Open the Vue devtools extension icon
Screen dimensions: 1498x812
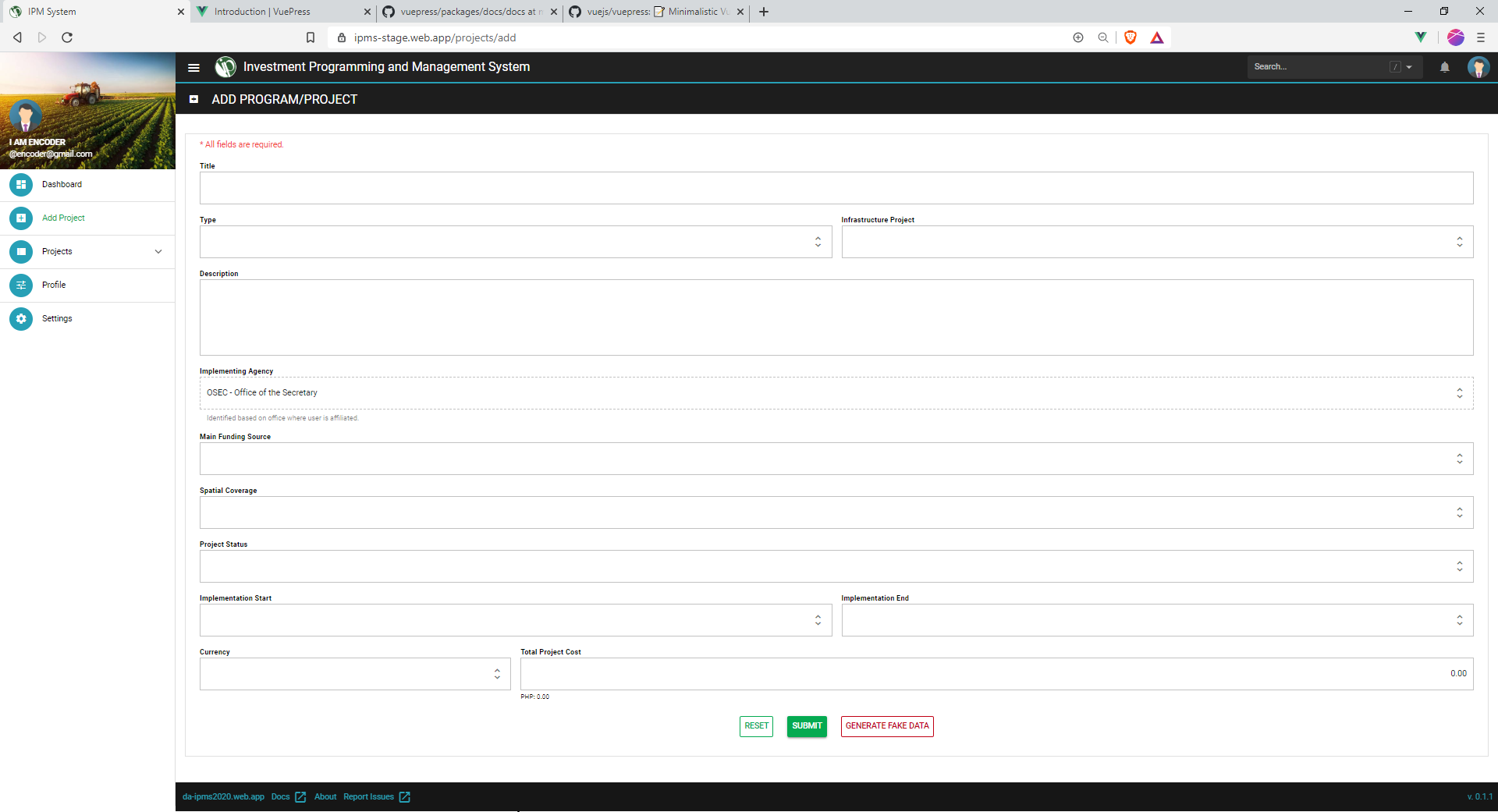point(1421,37)
